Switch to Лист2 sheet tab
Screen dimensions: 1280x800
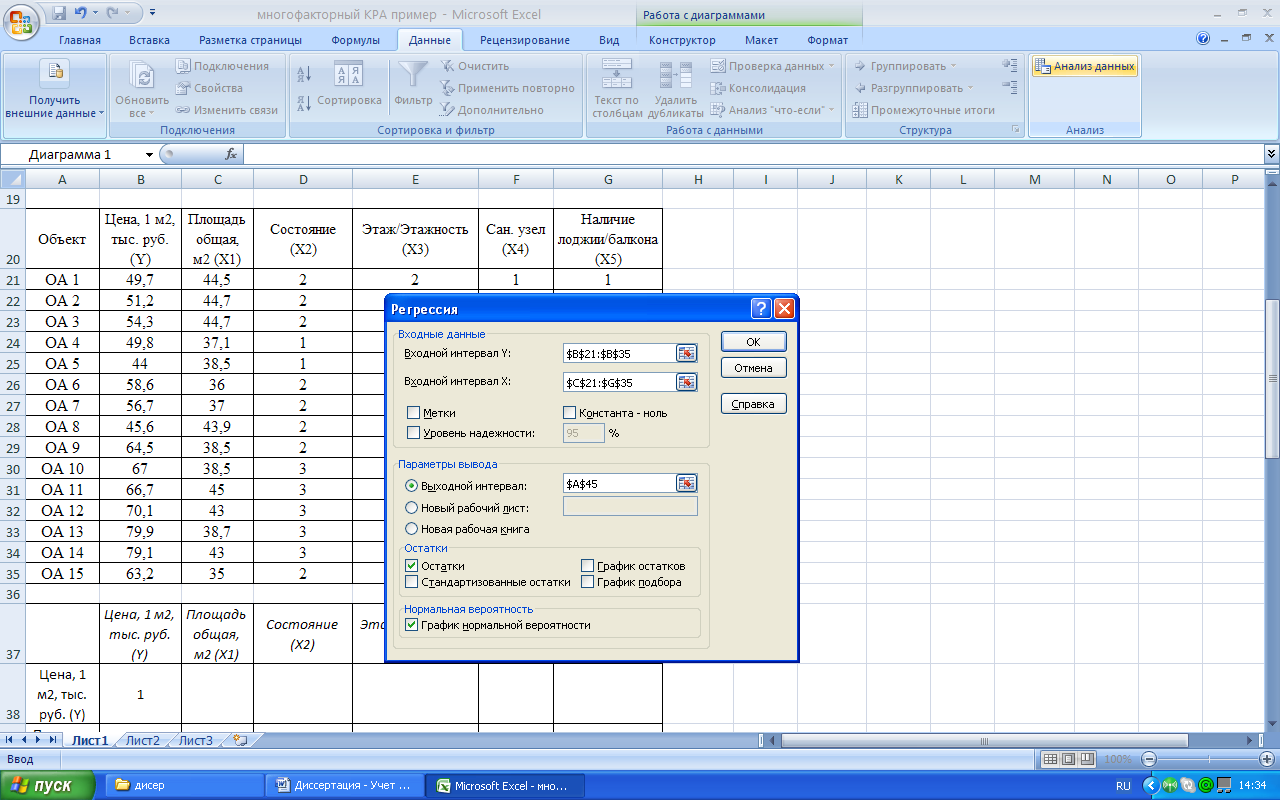(x=142, y=740)
